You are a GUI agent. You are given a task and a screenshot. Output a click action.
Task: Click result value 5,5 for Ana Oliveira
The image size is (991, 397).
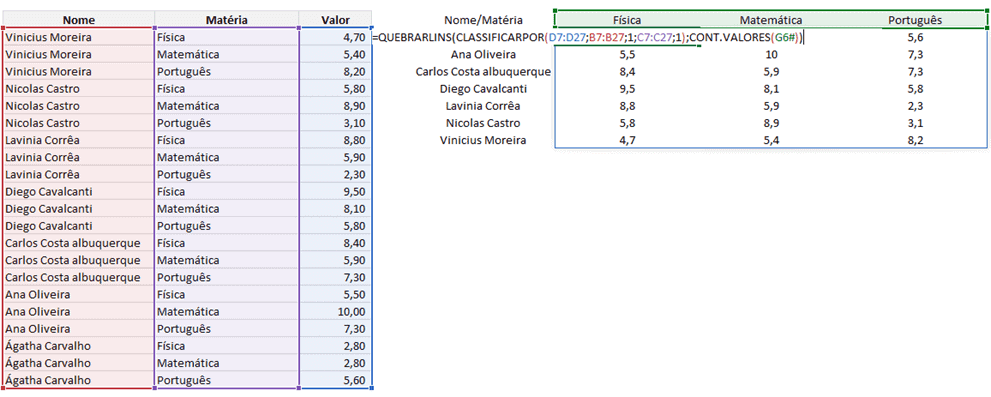[x=627, y=54]
